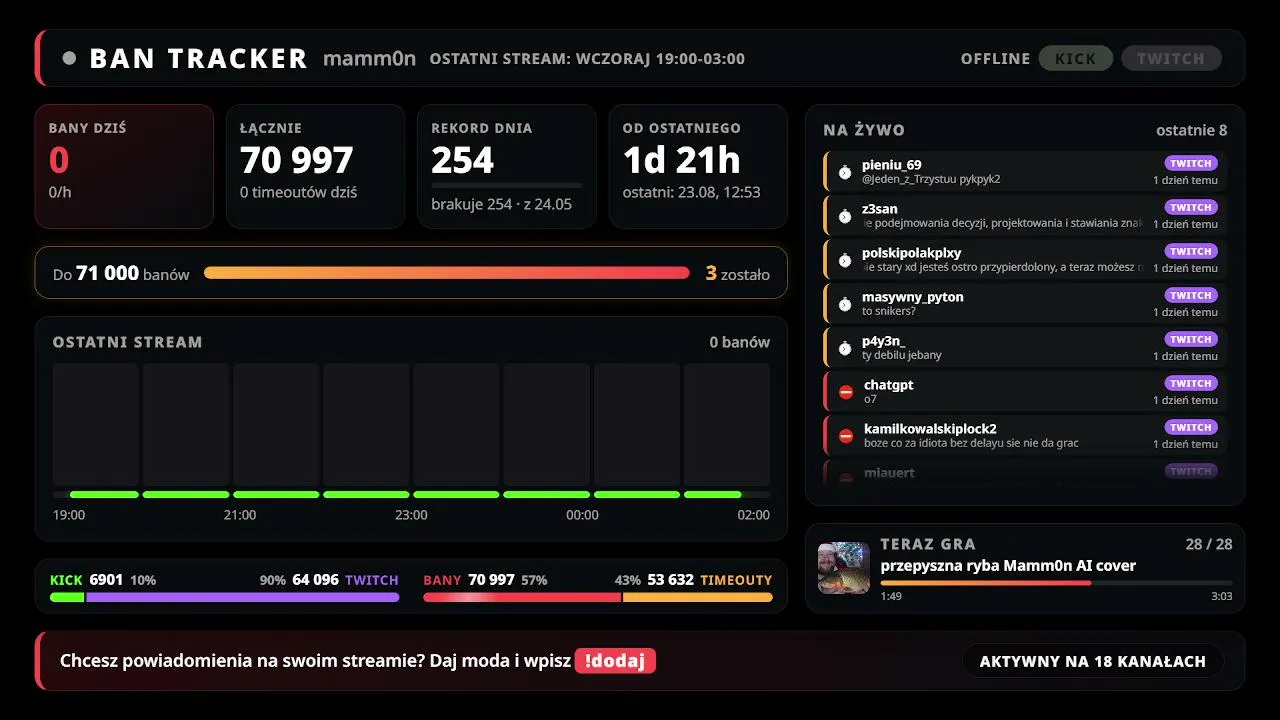This screenshot has height=720, width=1280.
Task: Click the ban icon next to kamilkowalskiplock2
Action: 846,436
